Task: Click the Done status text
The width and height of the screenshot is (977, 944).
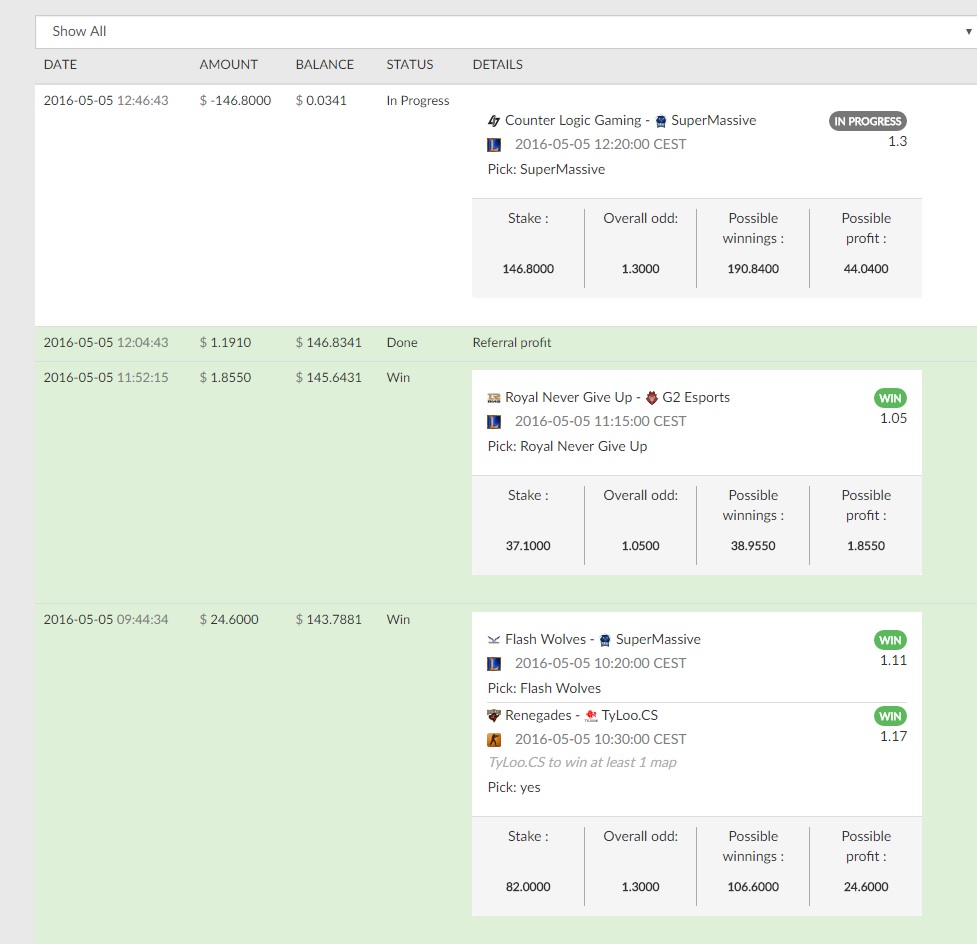Action: [402, 343]
